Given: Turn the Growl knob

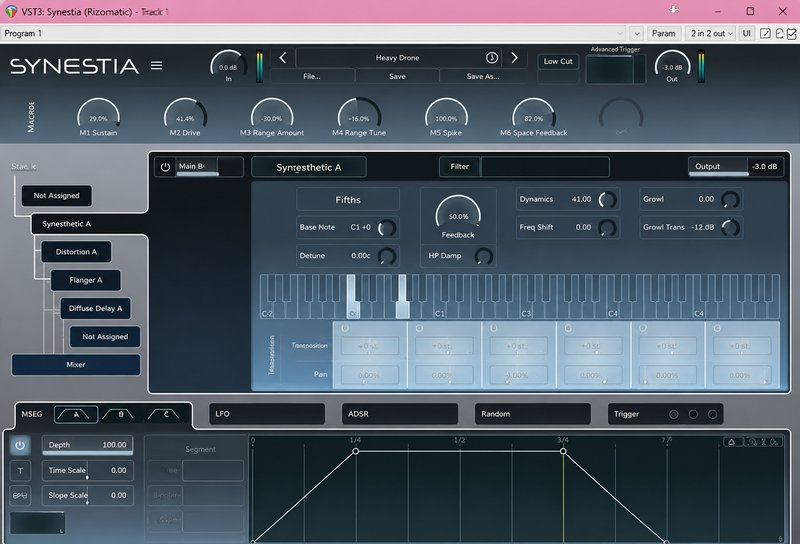Looking at the screenshot, I should [730, 200].
